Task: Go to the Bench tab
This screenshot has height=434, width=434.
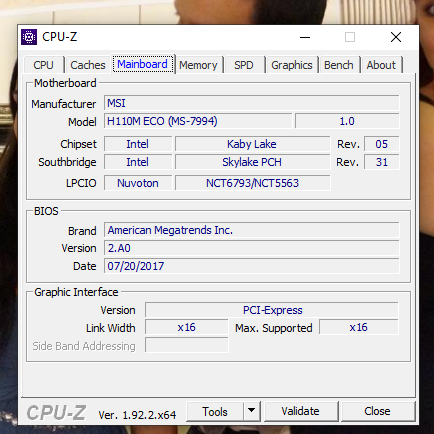Action: pyautogui.click(x=339, y=65)
